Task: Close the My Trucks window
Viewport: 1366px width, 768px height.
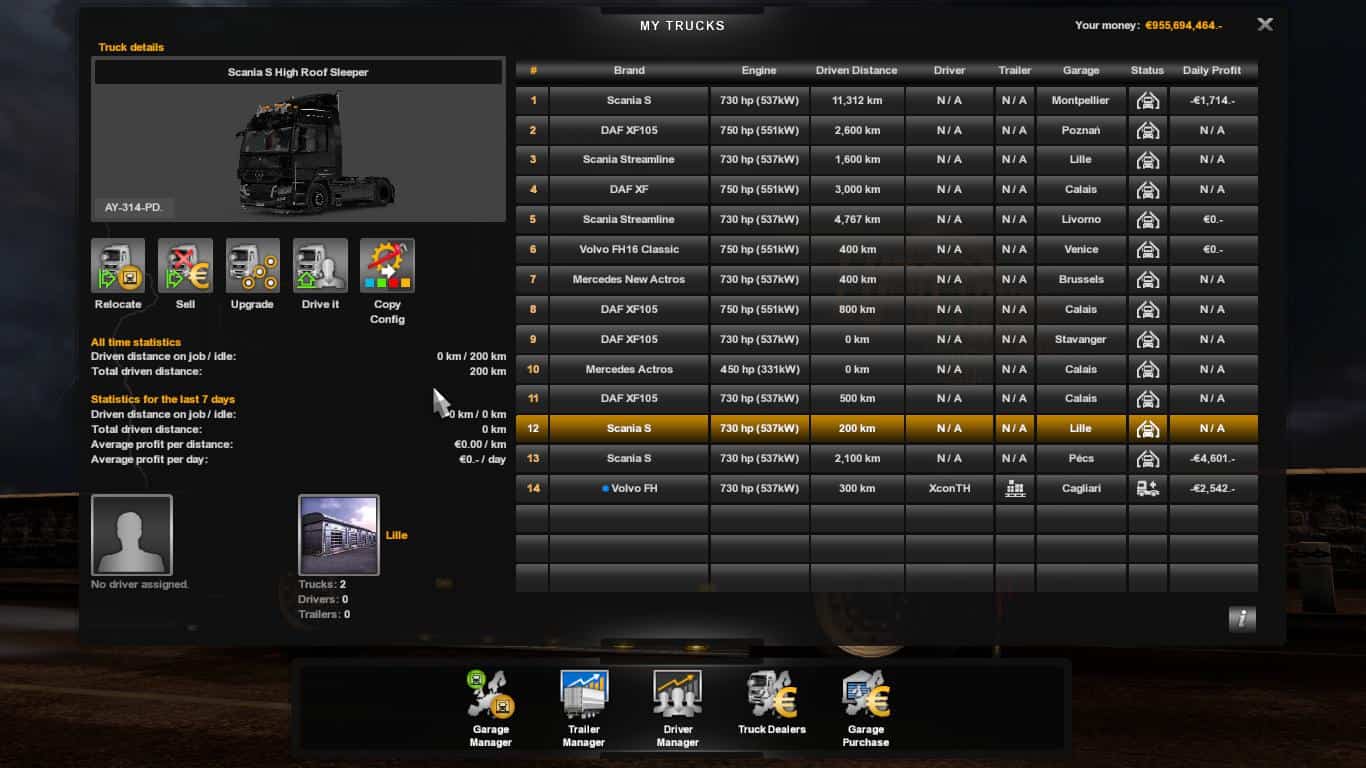Action: pyautogui.click(x=1265, y=25)
